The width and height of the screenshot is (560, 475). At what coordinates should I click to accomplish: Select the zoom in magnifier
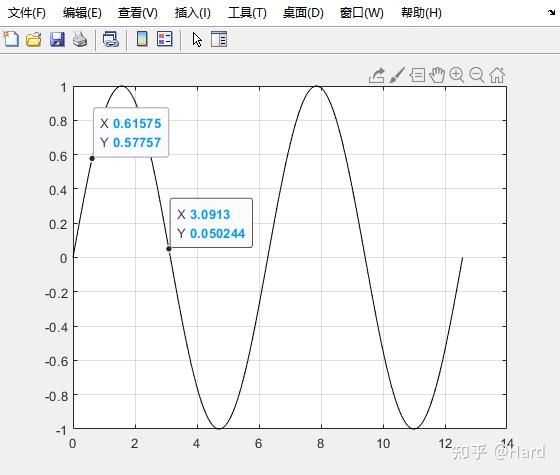tap(457, 75)
